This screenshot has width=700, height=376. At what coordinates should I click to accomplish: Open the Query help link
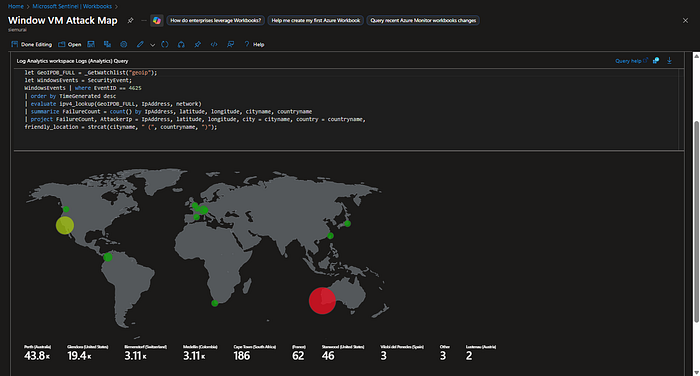631,61
